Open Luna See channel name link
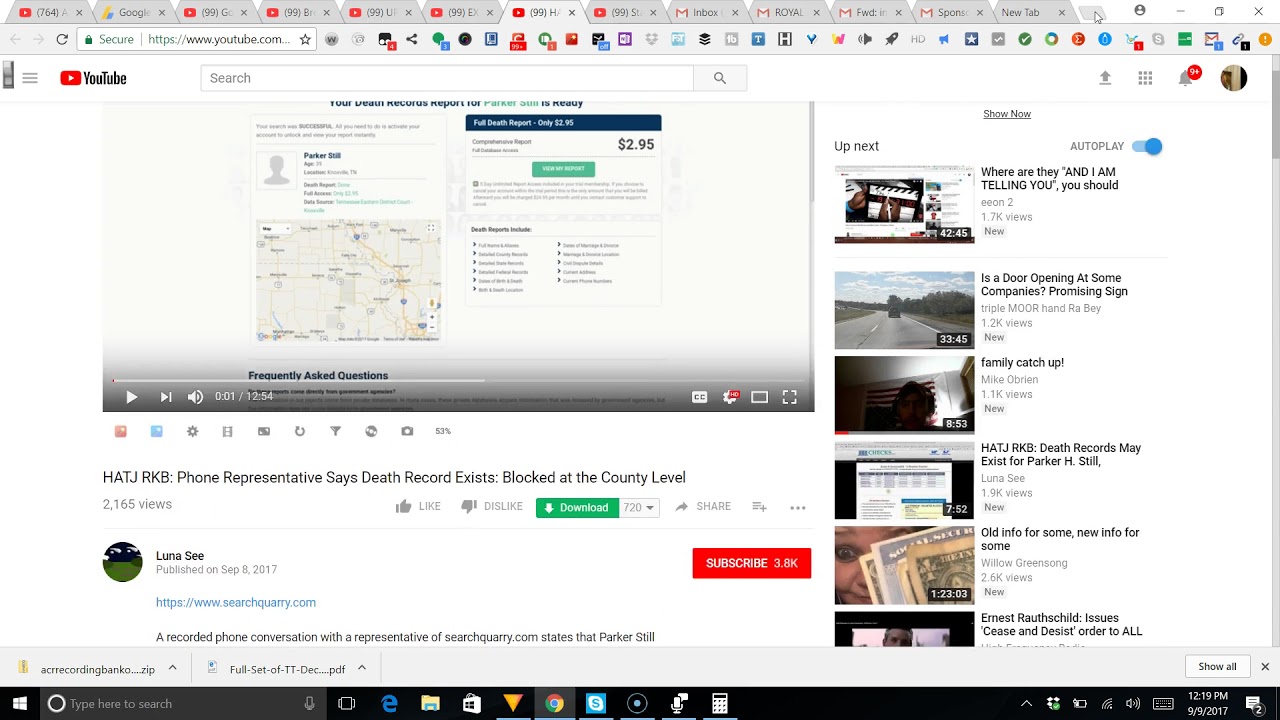 [x=180, y=556]
